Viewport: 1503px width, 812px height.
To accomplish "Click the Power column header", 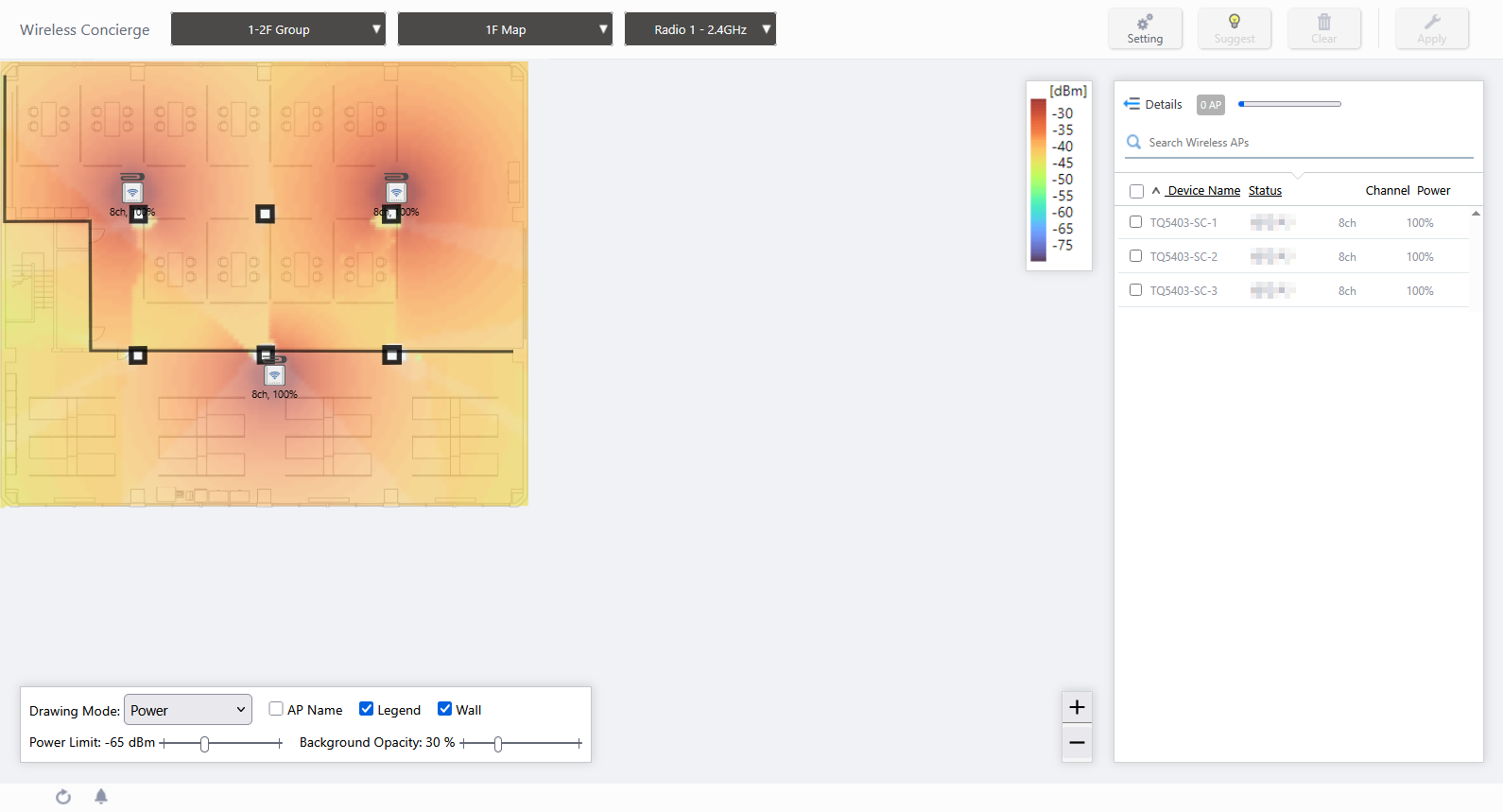I will click(x=1433, y=191).
